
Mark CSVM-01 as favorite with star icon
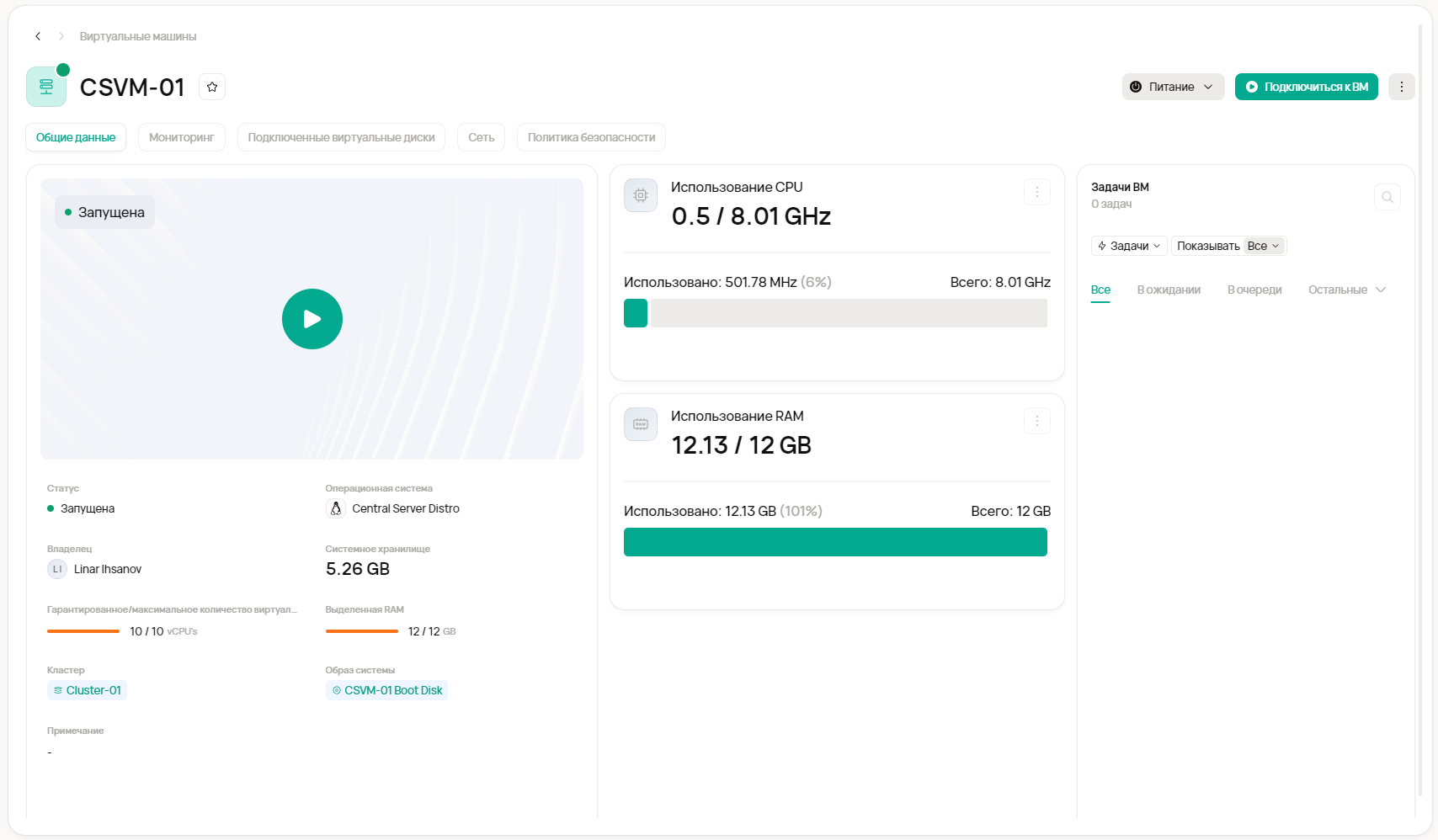[212, 87]
